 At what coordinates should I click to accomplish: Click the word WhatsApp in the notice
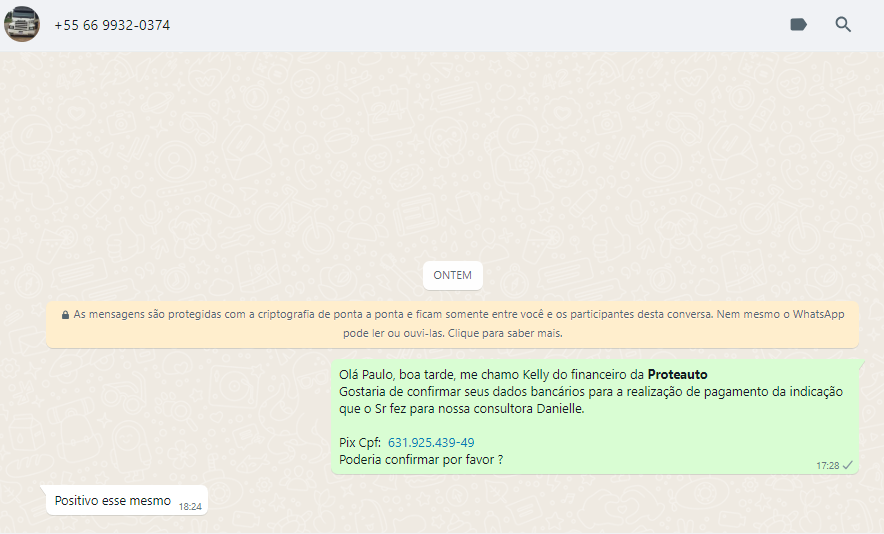(x=818, y=314)
